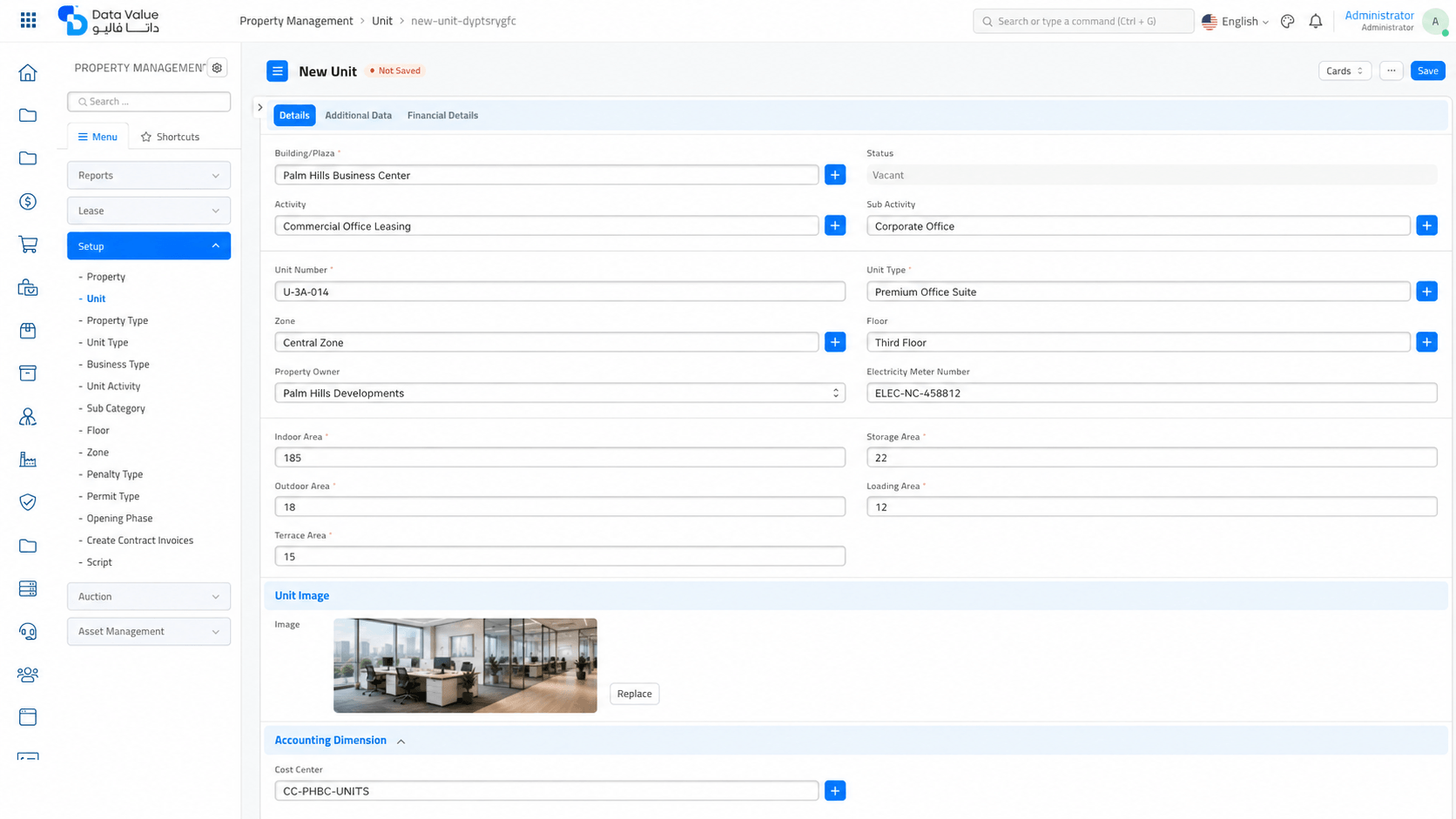Image resolution: width=1456 pixels, height=819 pixels.
Task: Add new Cost Center with plus button
Action: pyautogui.click(x=834, y=791)
